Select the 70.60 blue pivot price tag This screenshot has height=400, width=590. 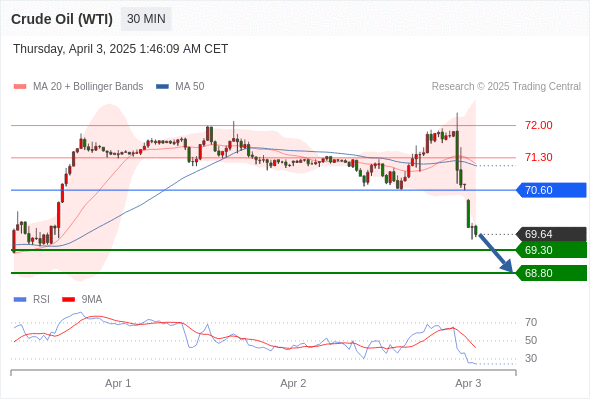(x=551, y=190)
